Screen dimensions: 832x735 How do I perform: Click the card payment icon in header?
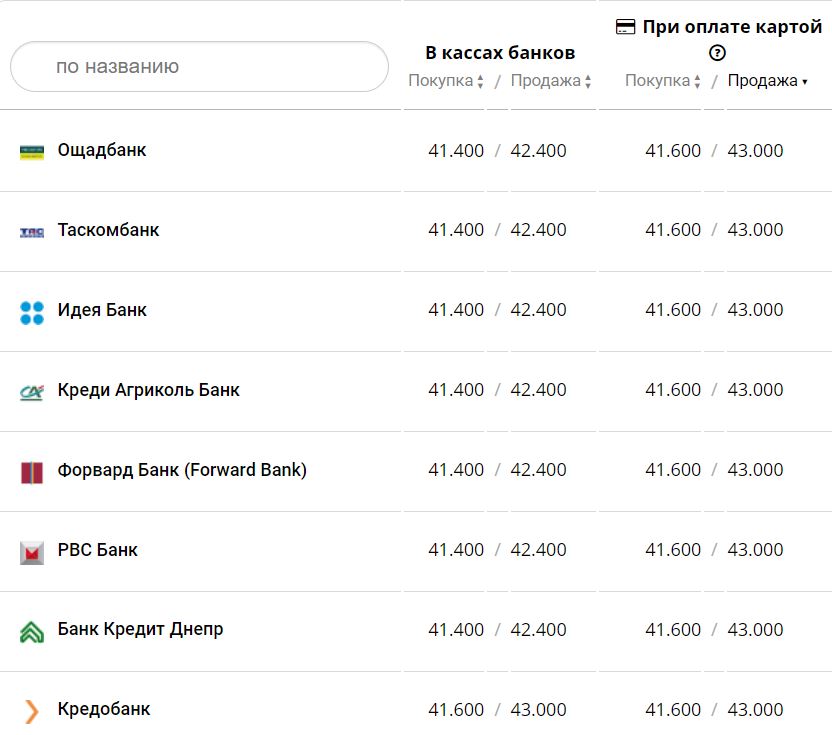[625, 27]
